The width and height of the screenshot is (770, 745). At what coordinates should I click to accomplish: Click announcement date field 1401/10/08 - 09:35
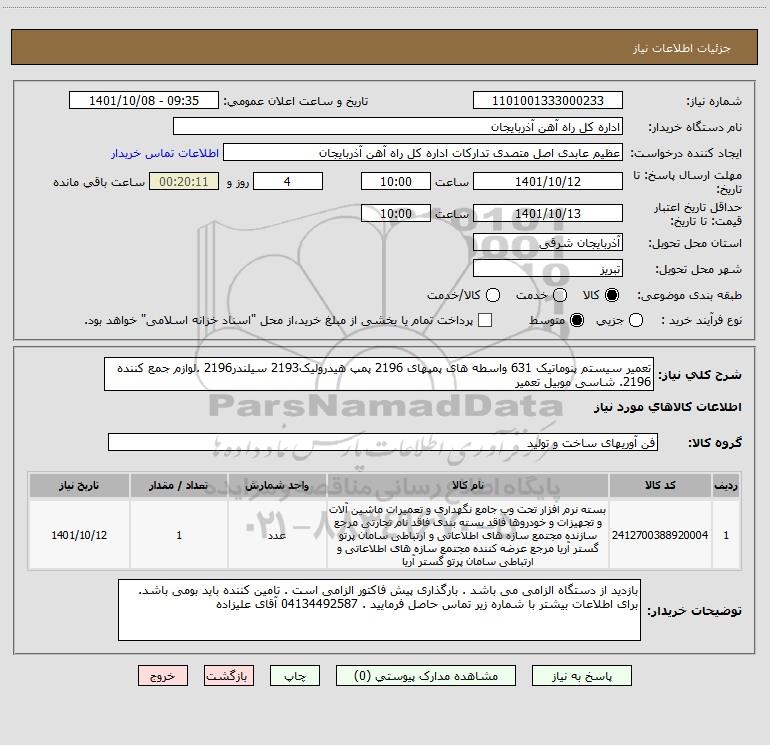144,100
